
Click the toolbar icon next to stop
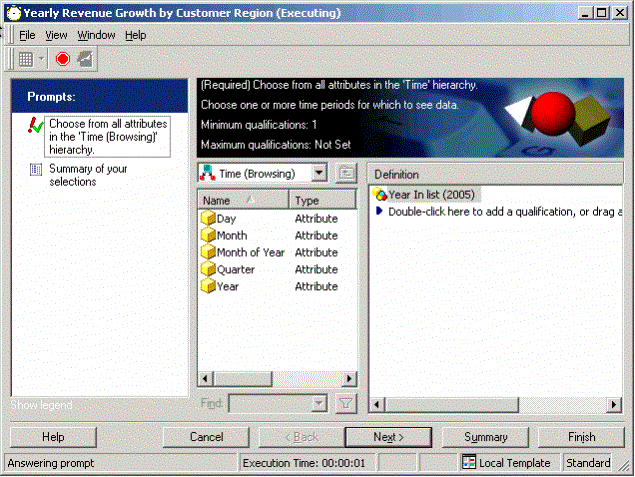85,60
